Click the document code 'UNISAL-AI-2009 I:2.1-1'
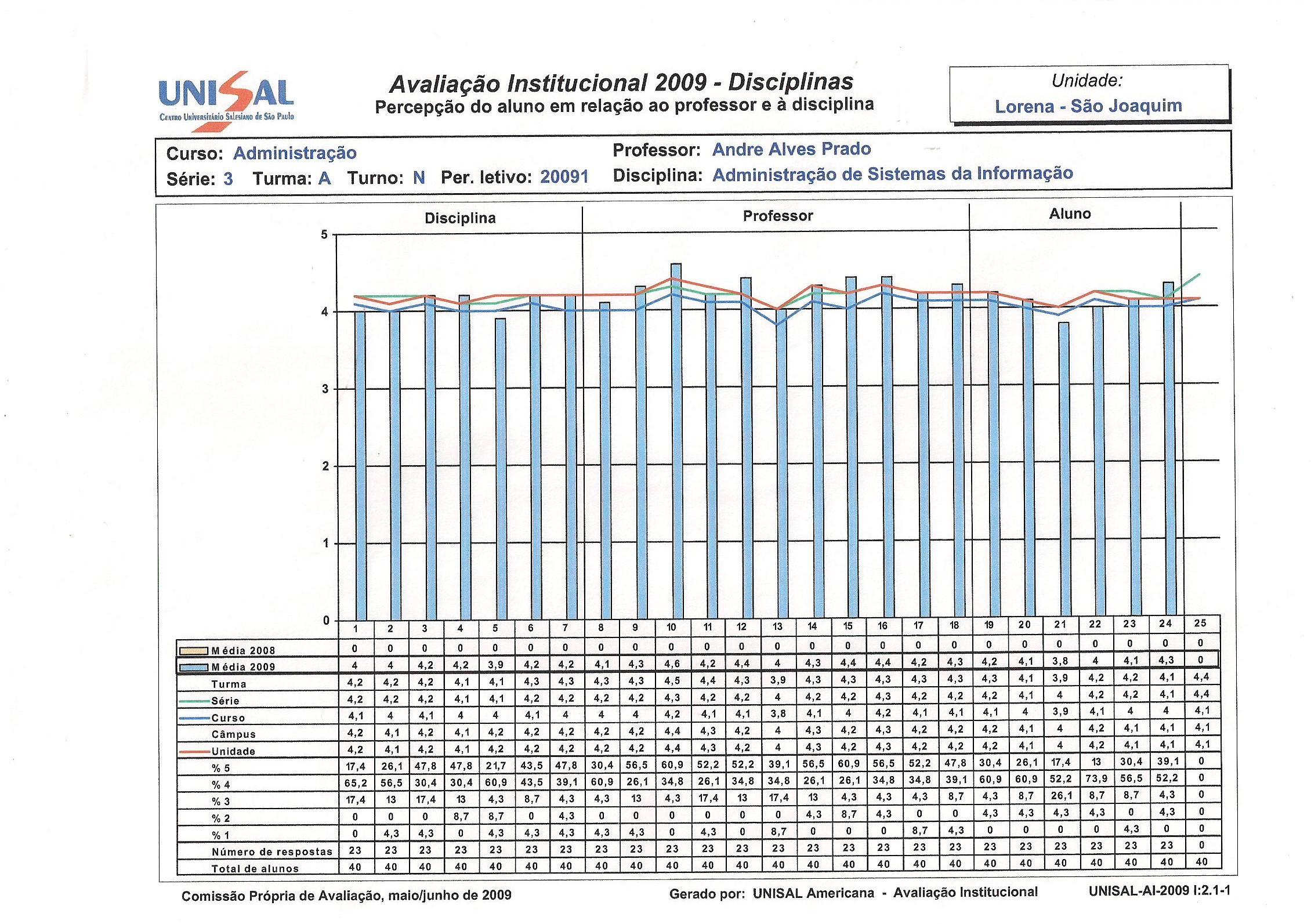Image resolution: width=1311 pixels, height=924 pixels. pyautogui.click(x=1159, y=891)
